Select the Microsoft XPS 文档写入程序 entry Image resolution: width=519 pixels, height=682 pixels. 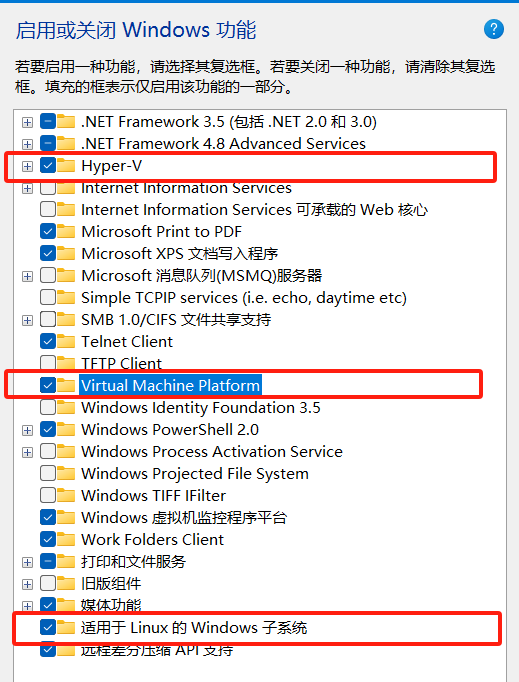179,254
